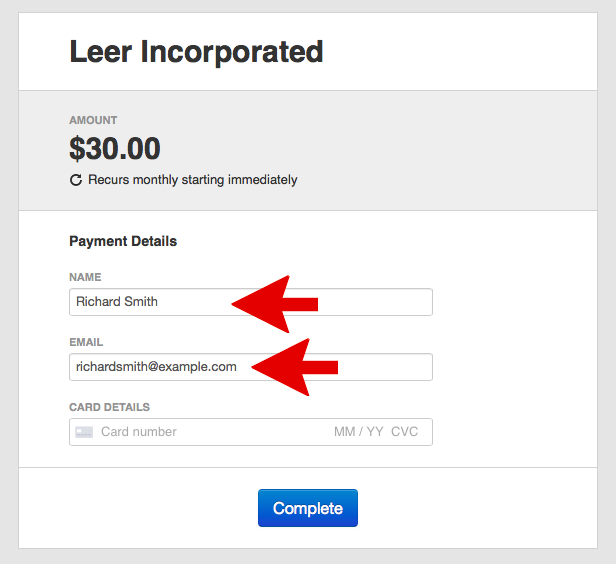Focus the Name field containing Richard Smith
The width and height of the screenshot is (616, 564).
[x=150, y=302]
